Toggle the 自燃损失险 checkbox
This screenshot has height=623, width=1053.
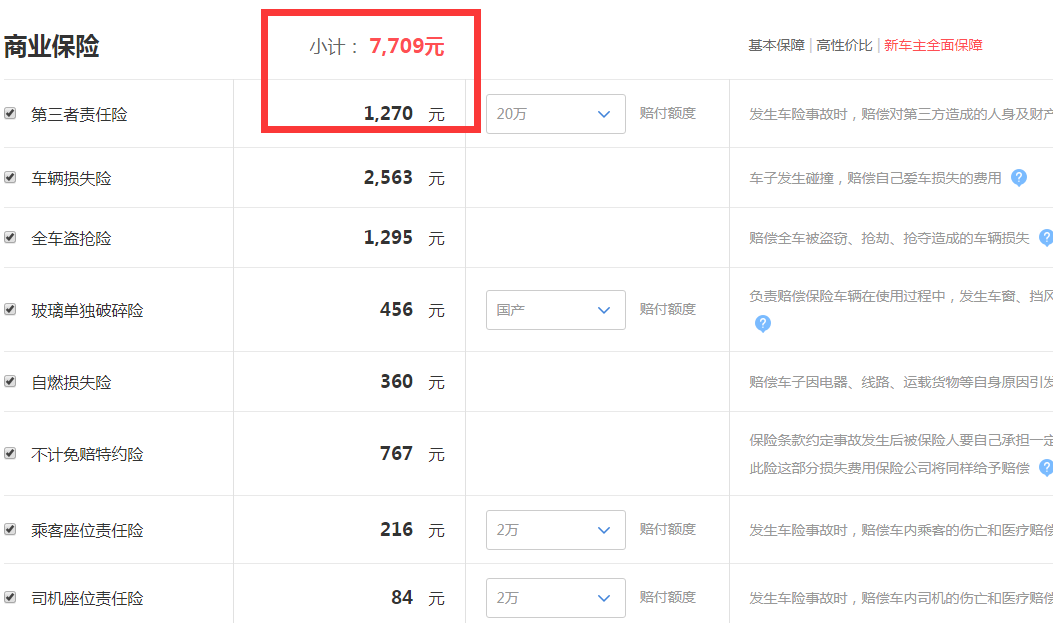point(10,381)
